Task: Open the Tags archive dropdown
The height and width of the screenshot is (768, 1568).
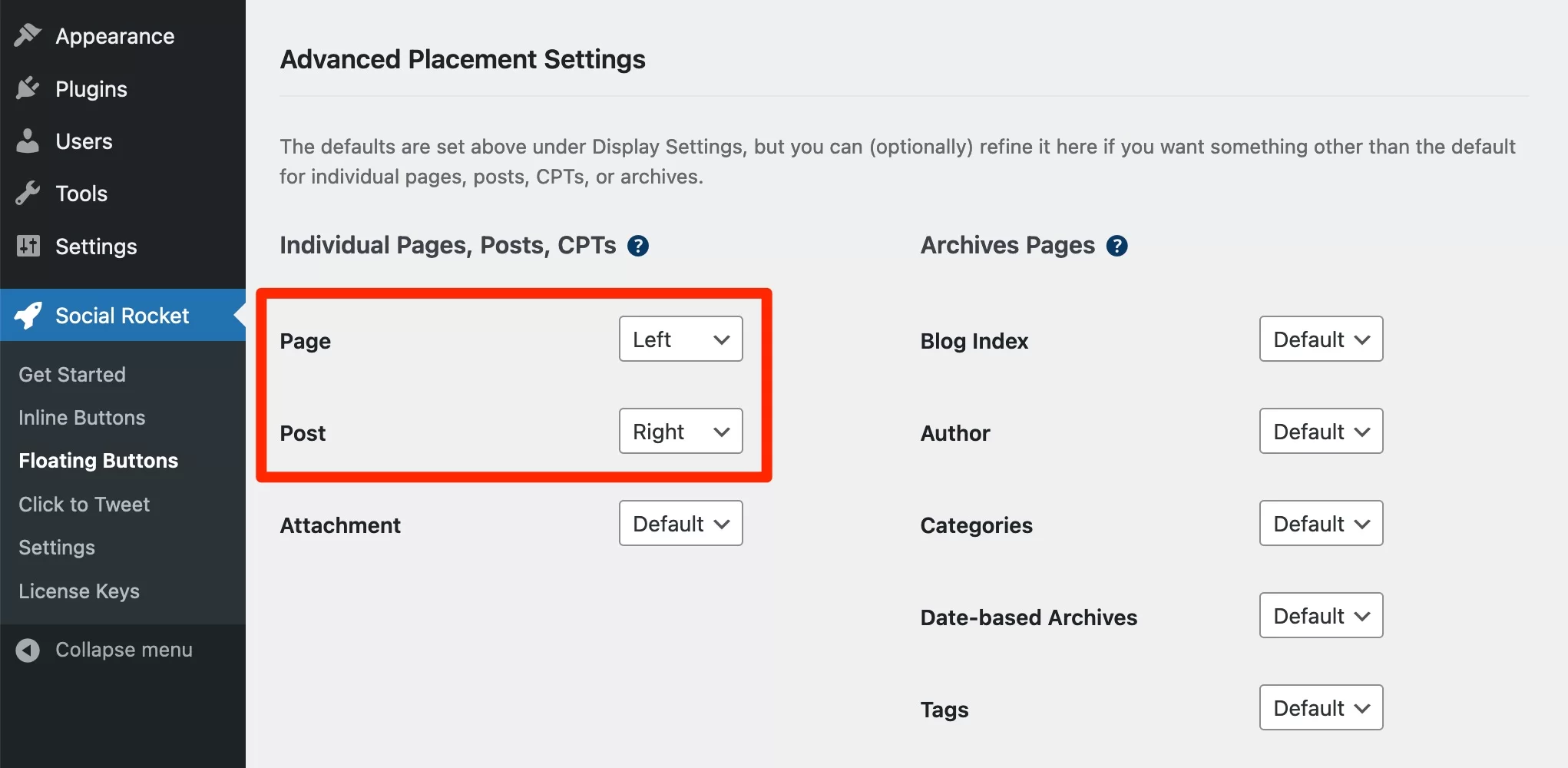Action: (x=1322, y=707)
